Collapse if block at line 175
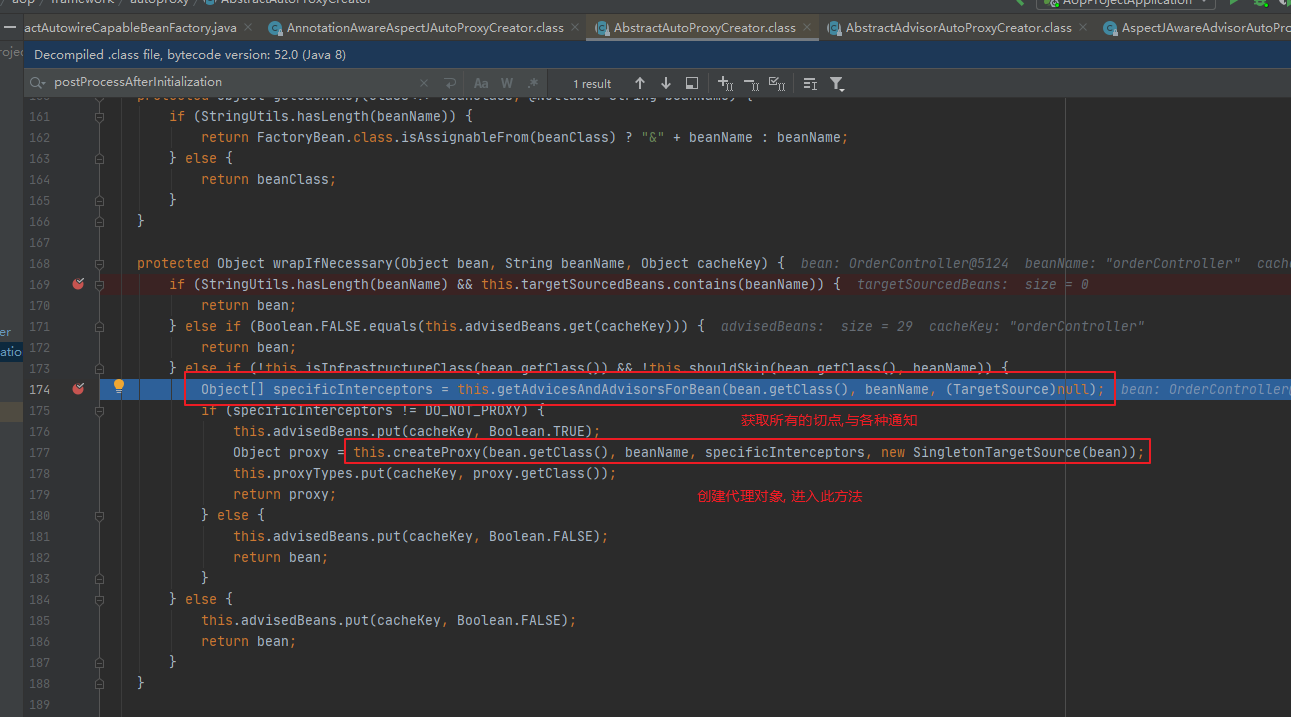This screenshot has height=717, width=1291. (99, 410)
